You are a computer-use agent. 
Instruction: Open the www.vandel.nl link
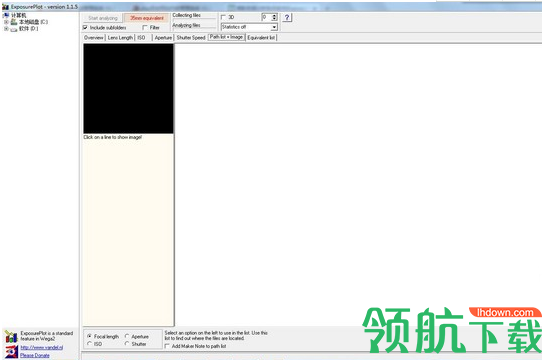click(41, 348)
